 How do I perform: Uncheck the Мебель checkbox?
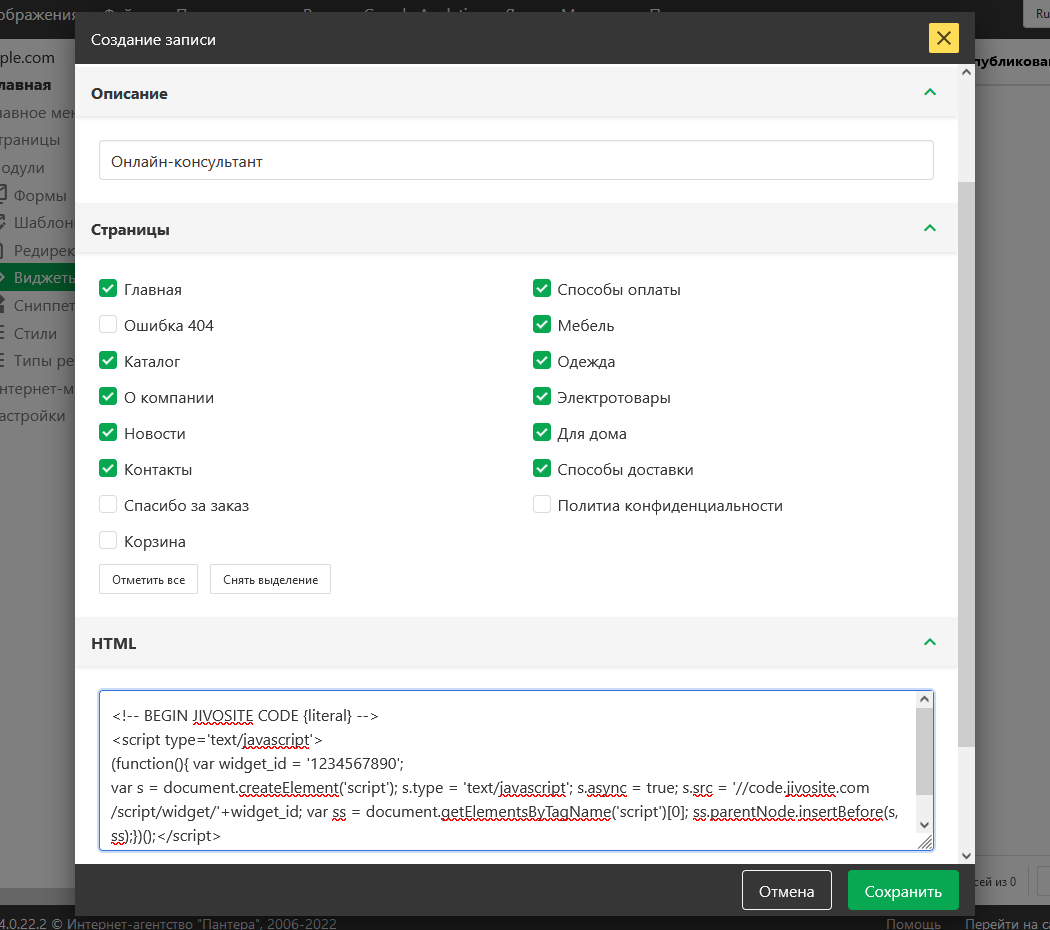click(x=542, y=325)
